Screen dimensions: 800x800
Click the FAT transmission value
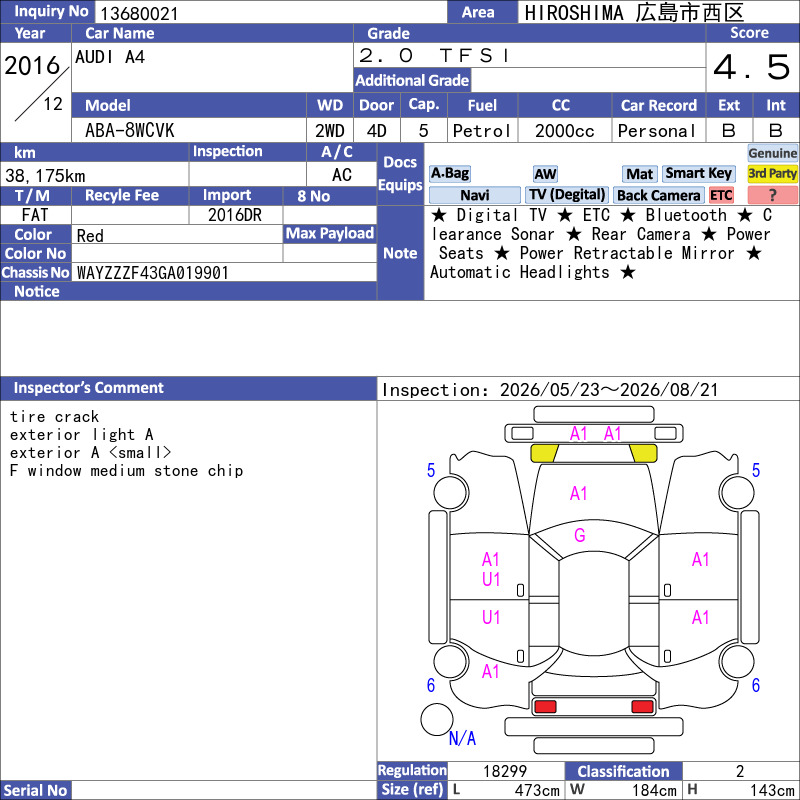pyautogui.click(x=35, y=215)
